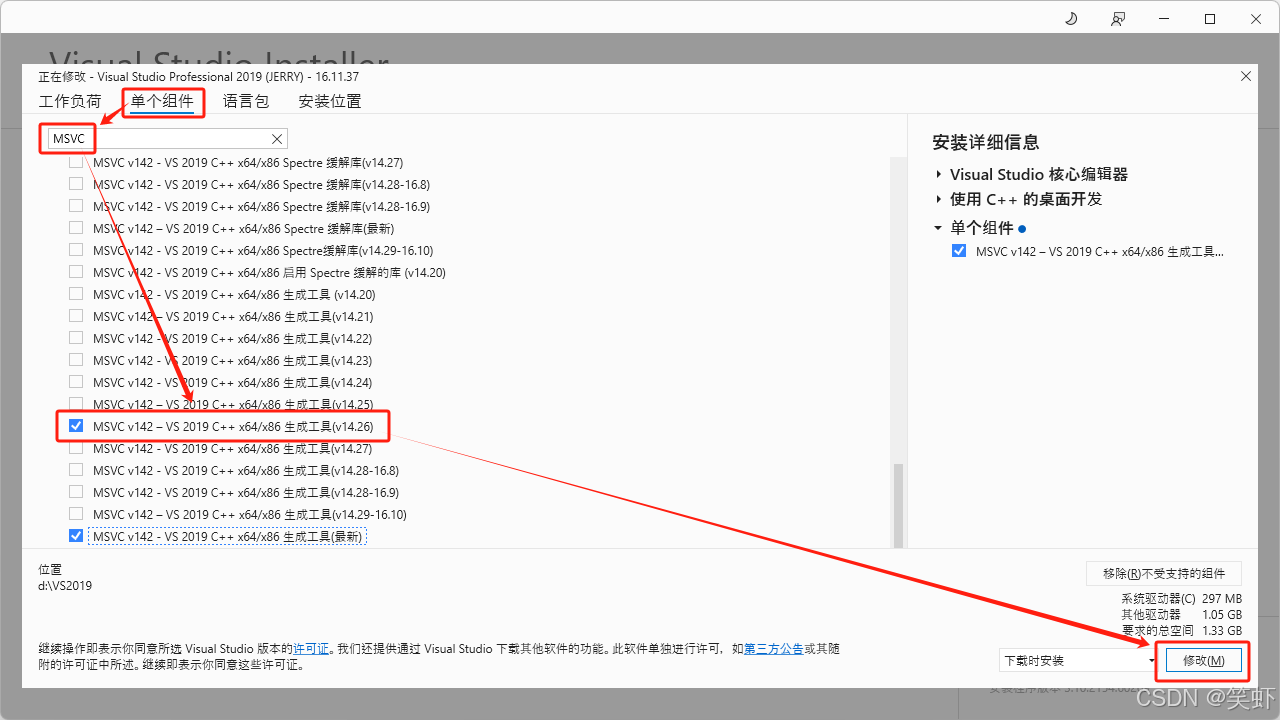Clear the MSVC search box with X
Viewport: 1280px width, 720px height.
pos(278,139)
